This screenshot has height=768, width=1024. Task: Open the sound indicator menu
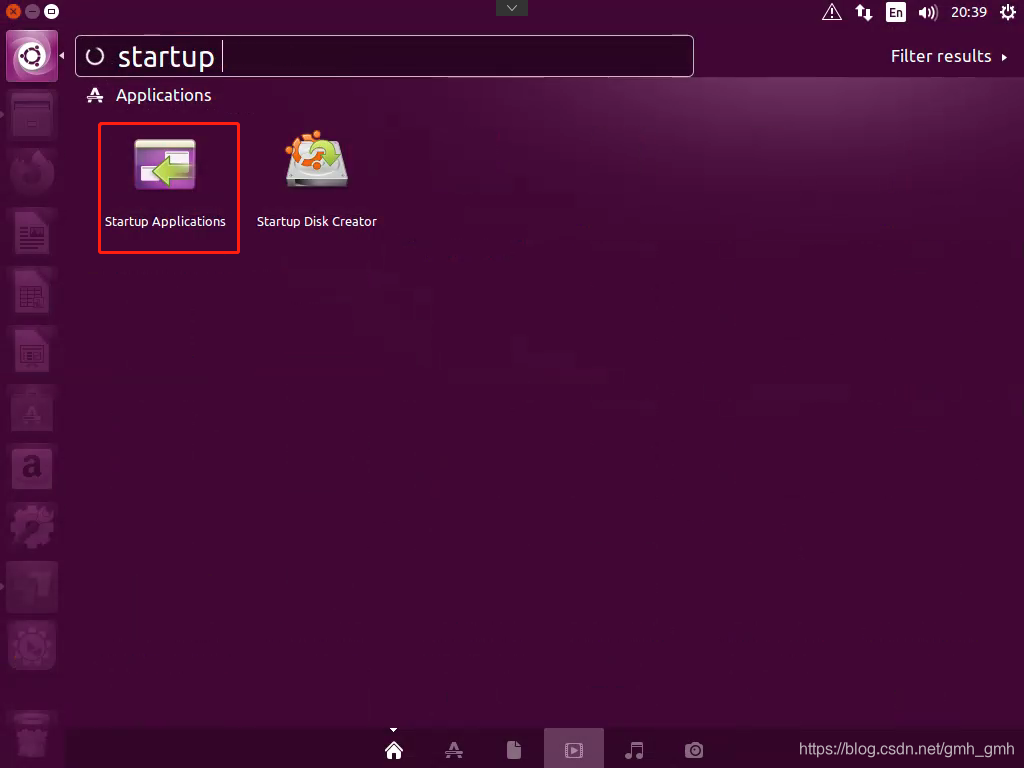929,12
